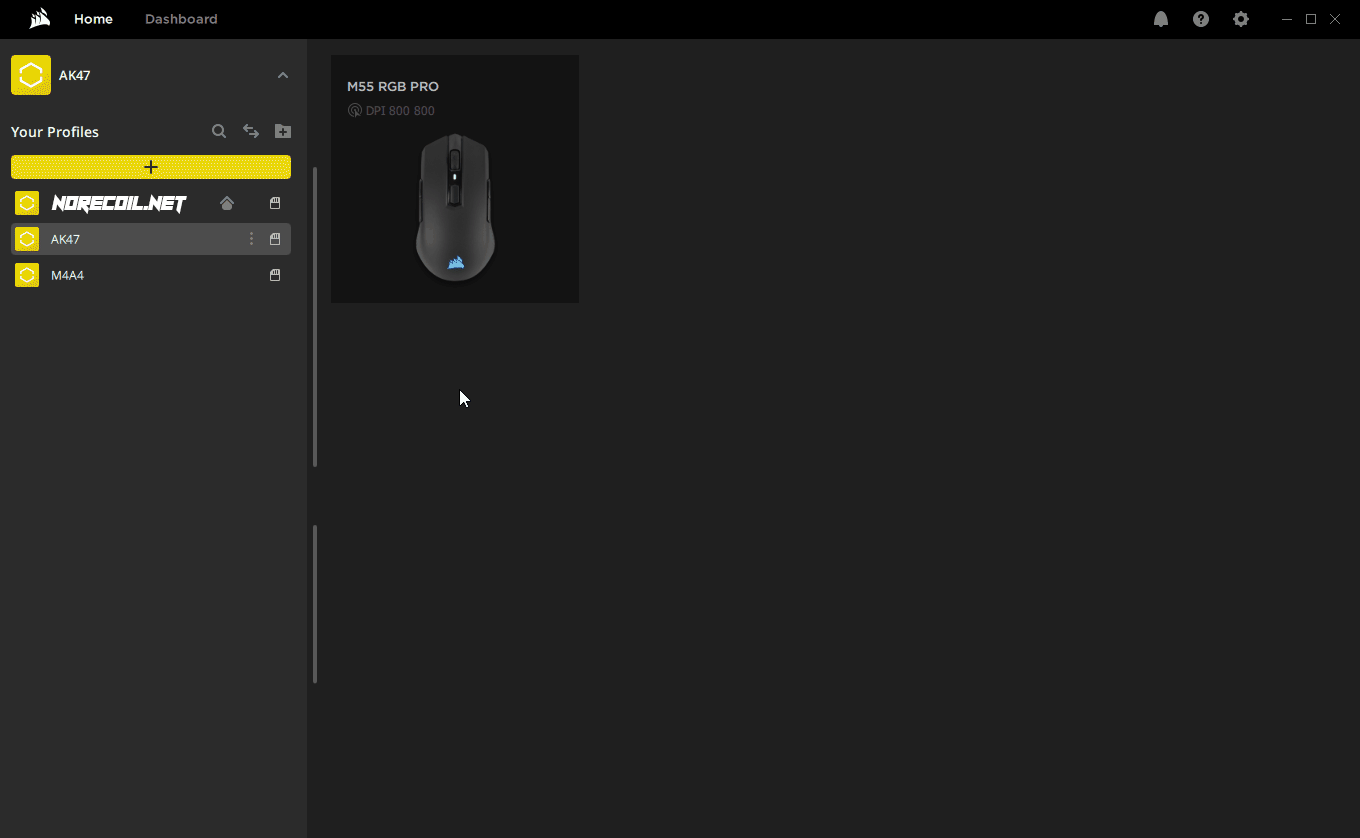Open the help question mark icon

1201,19
